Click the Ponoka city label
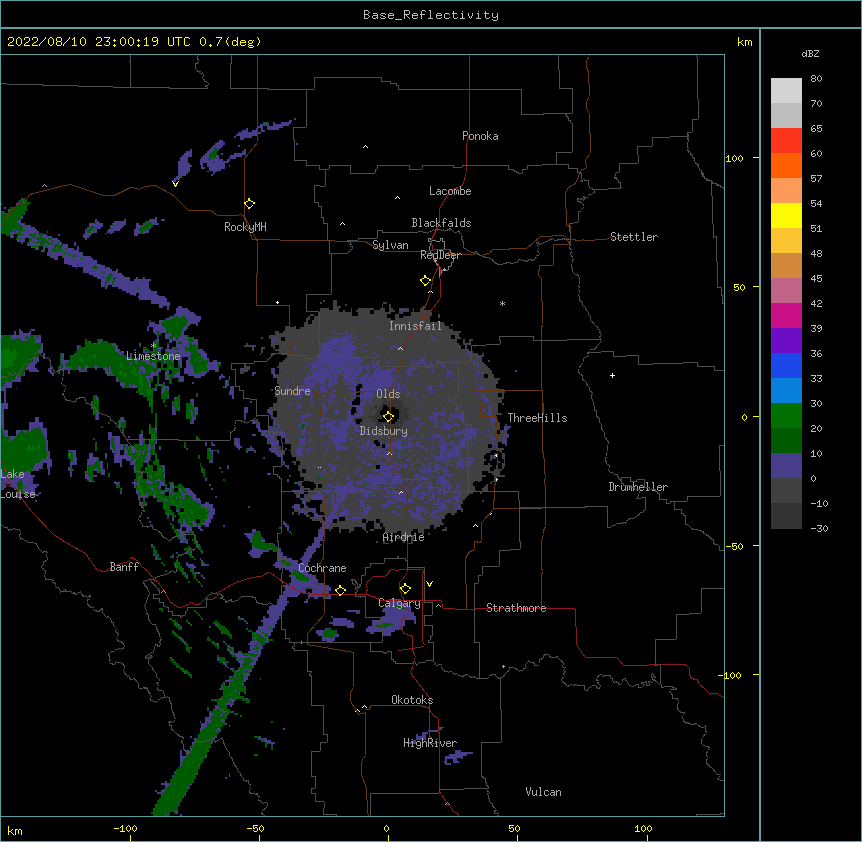862x842 pixels. click(x=480, y=136)
